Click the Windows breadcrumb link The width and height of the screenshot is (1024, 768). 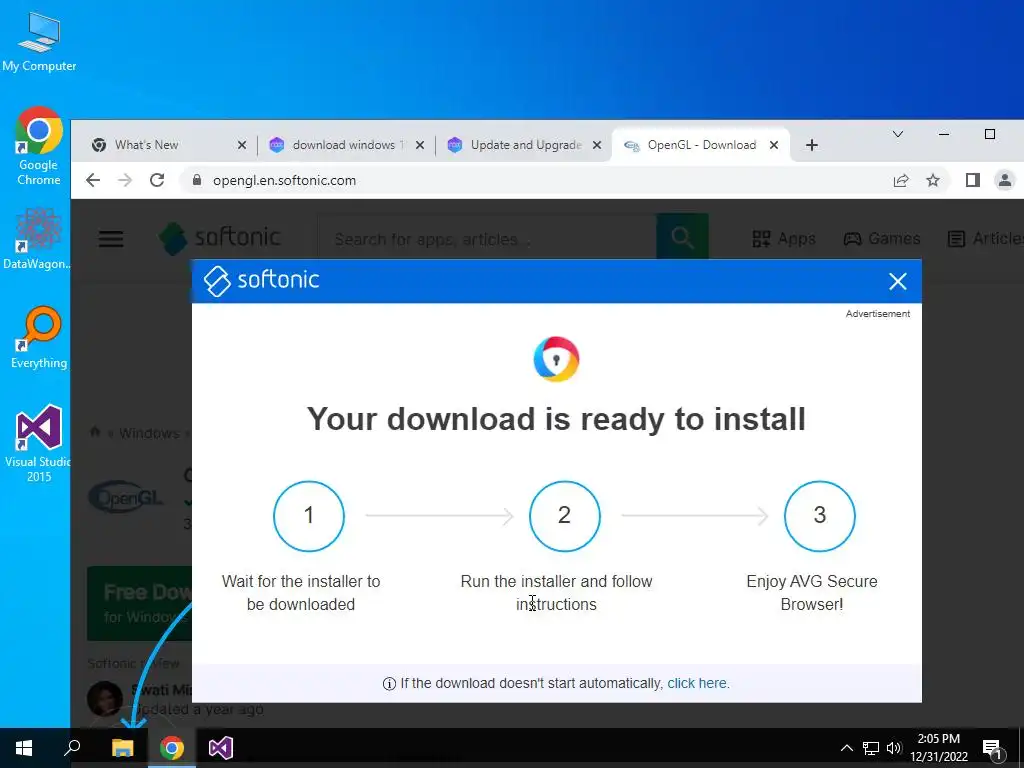(149, 433)
